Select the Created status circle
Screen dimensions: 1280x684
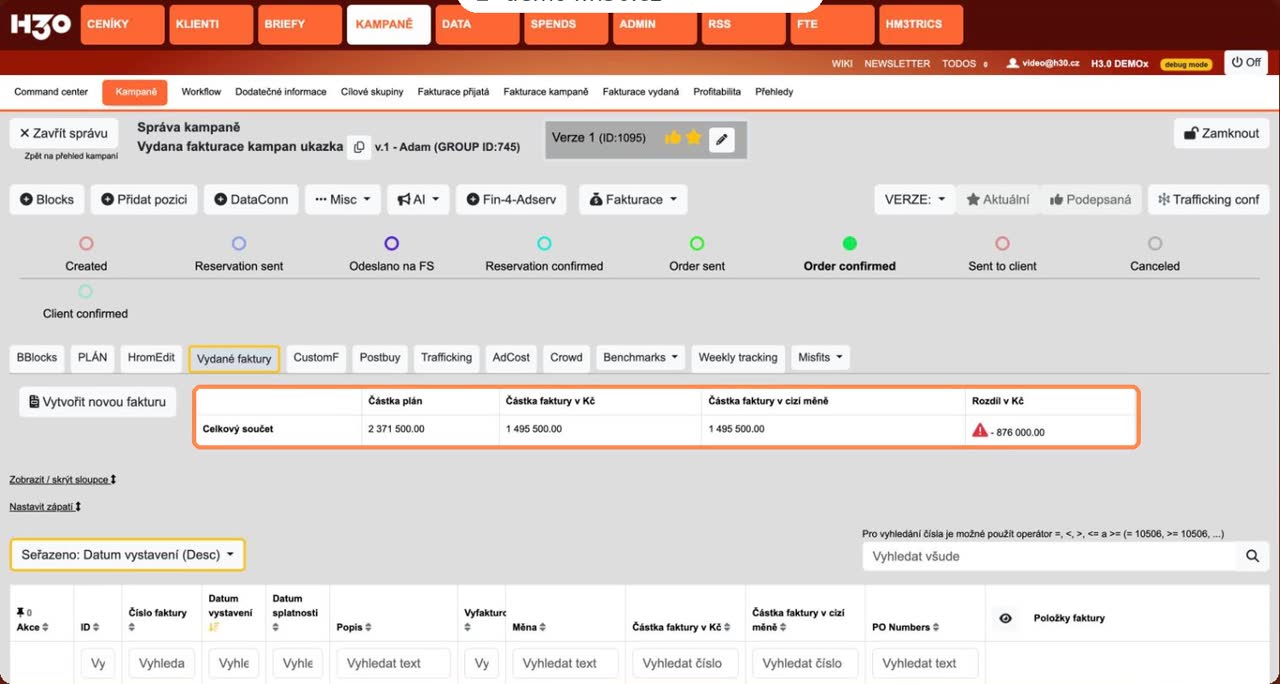click(x=86, y=243)
